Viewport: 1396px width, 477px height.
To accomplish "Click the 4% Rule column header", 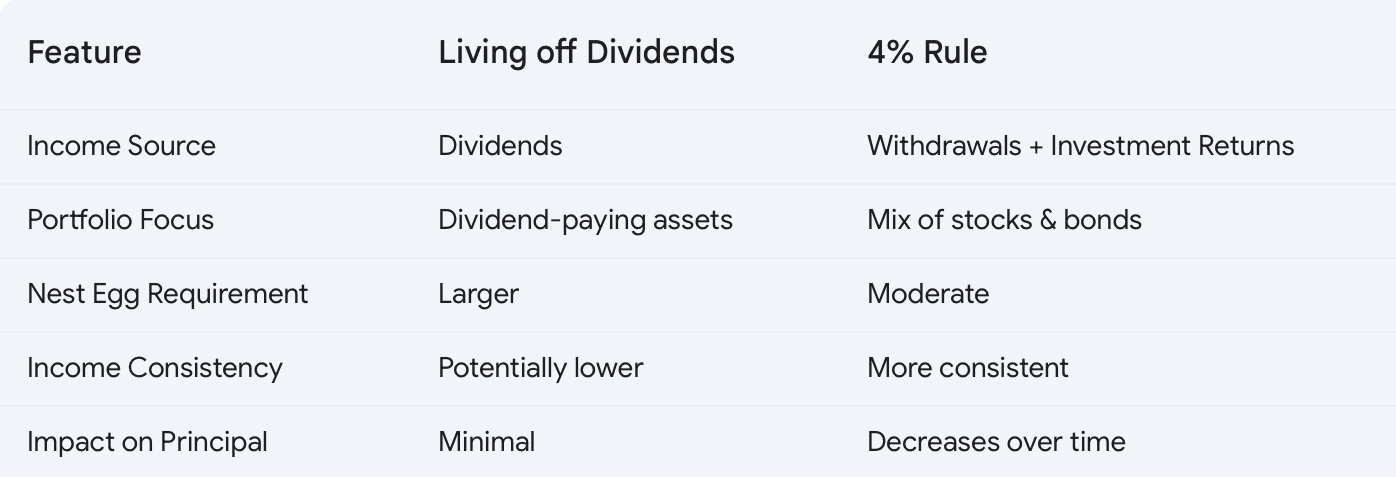I will [927, 52].
